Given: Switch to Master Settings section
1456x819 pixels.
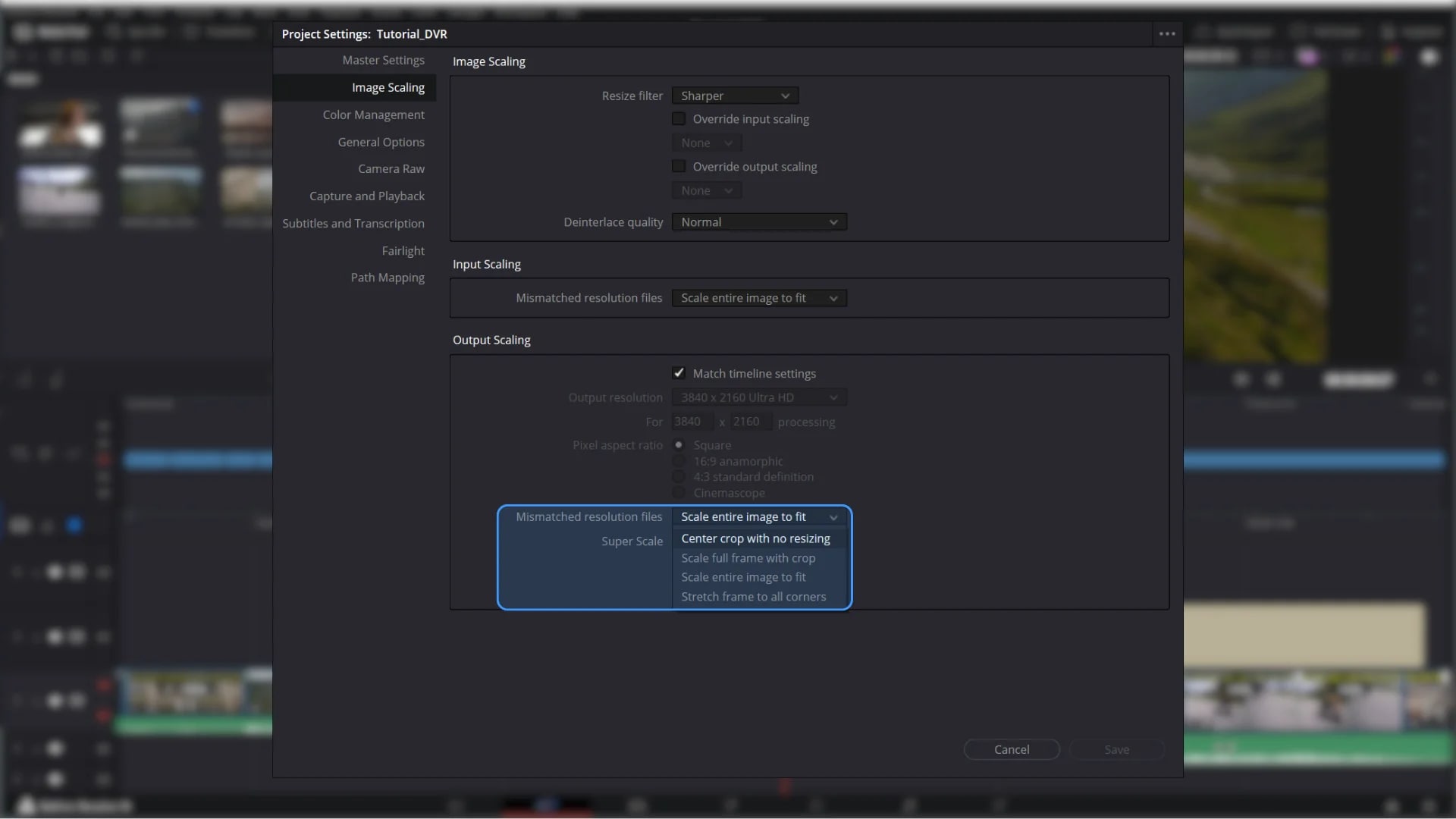Looking at the screenshot, I should [x=383, y=61].
